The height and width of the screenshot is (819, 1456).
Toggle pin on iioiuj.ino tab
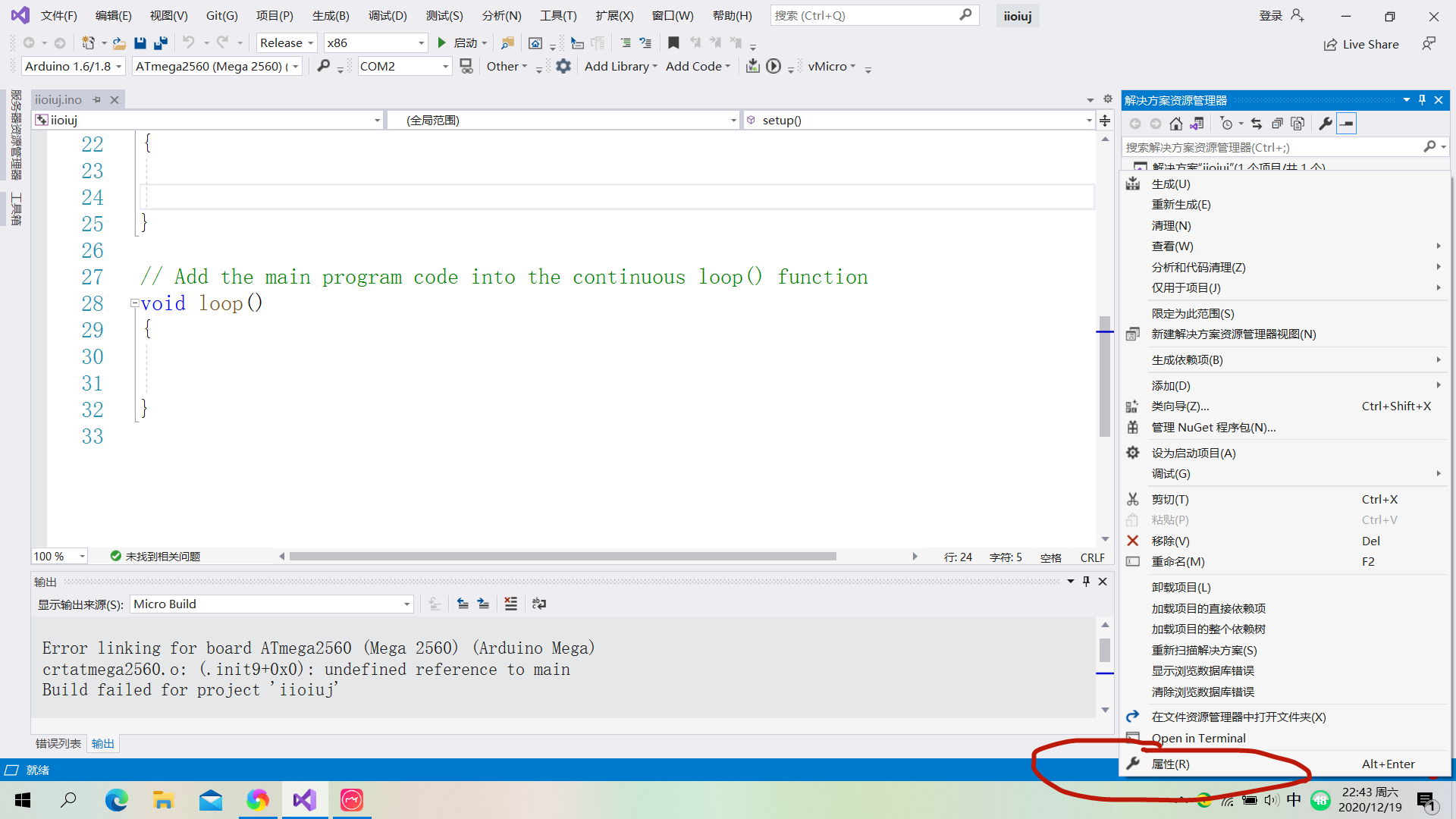pos(96,100)
